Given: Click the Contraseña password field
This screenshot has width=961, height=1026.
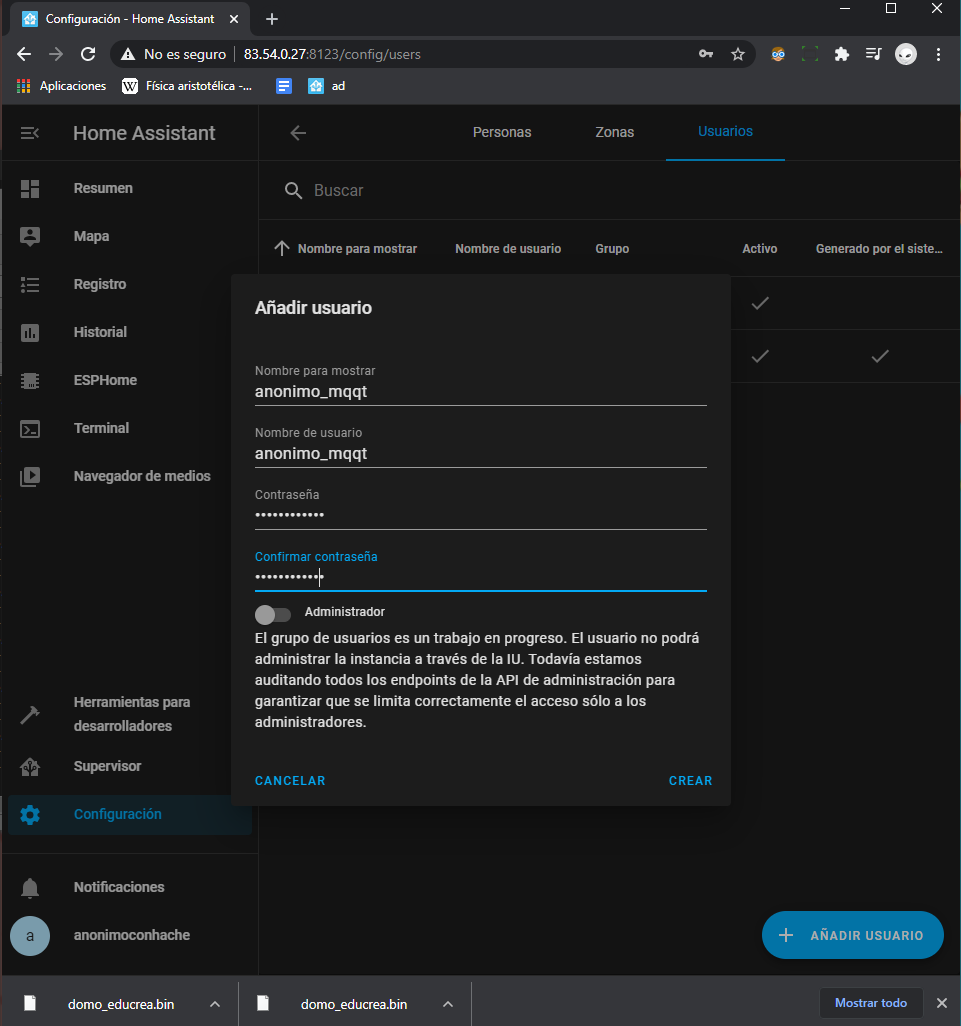Looking at the screenshot, I should point(480,515).
